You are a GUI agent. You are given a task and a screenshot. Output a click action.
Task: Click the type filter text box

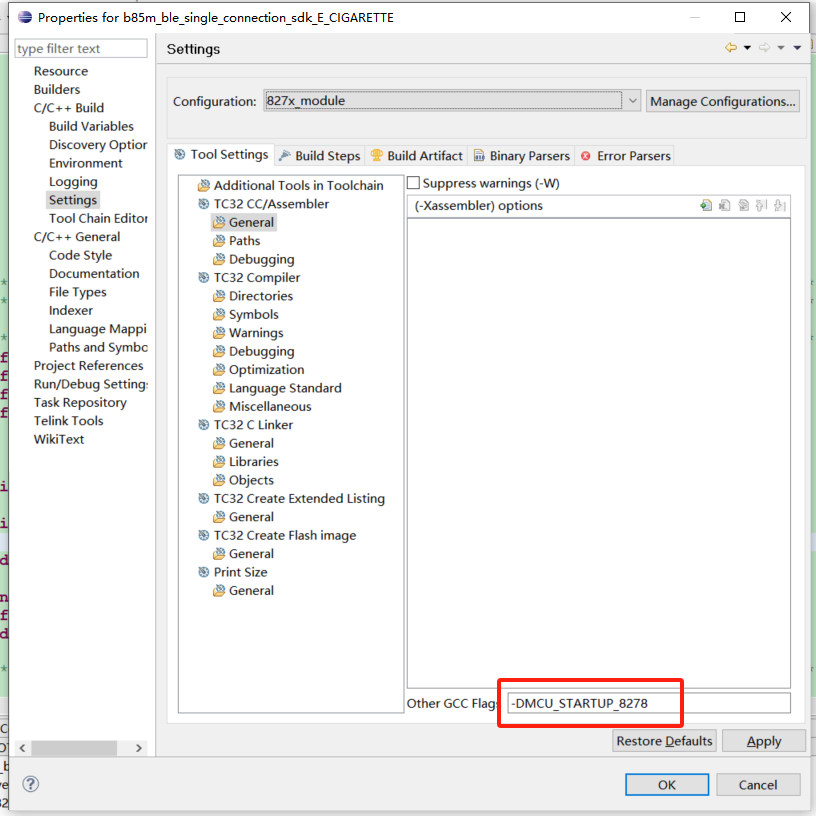[x=81, y=48]
